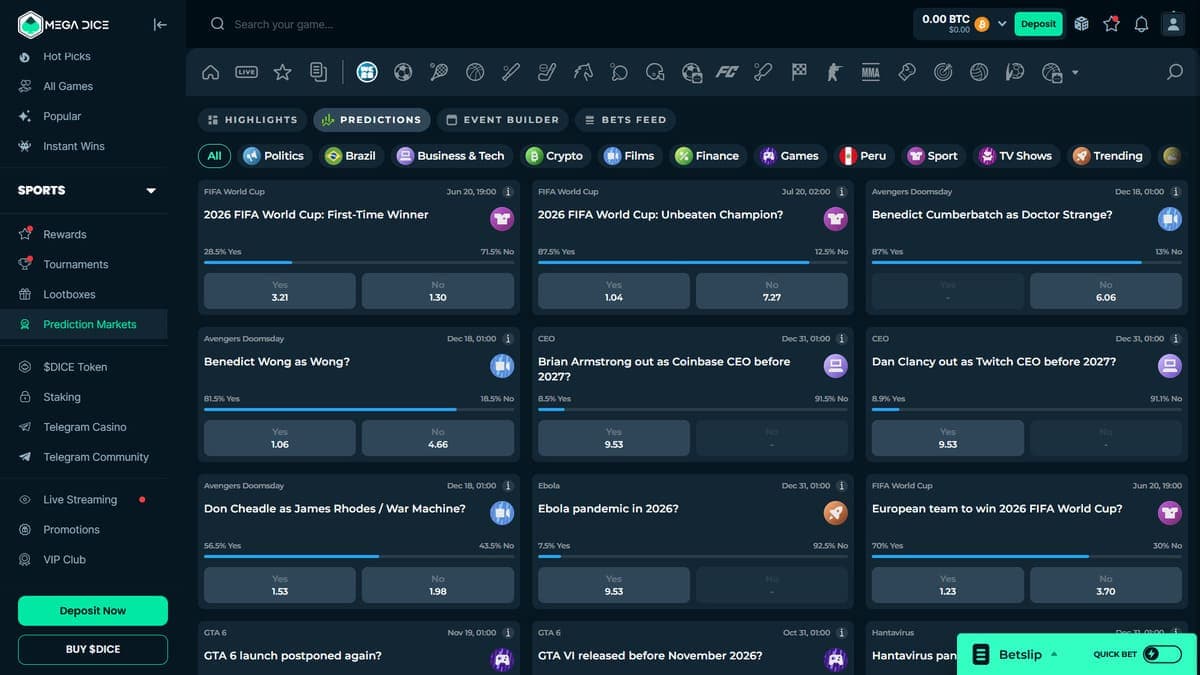1200x675 pixels.
Task: Click the Deposit Now button
Action: click(93, 611)
